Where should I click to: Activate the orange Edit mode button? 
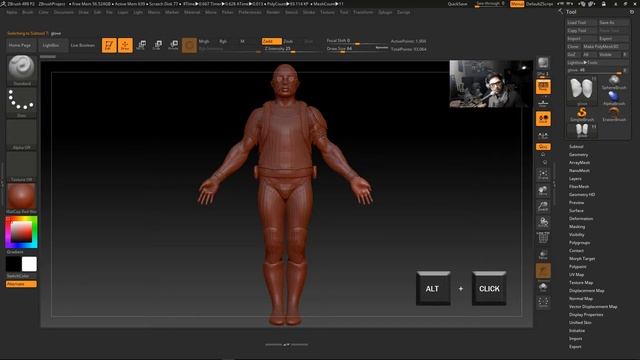click(x=109, y=45)
